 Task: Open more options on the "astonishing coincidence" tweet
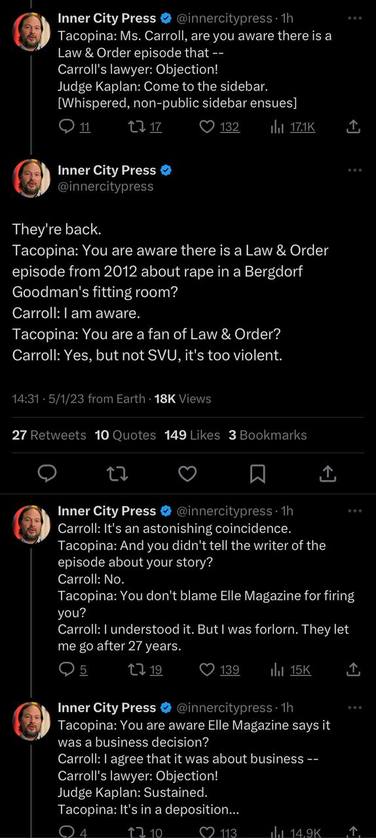(355, 510)
